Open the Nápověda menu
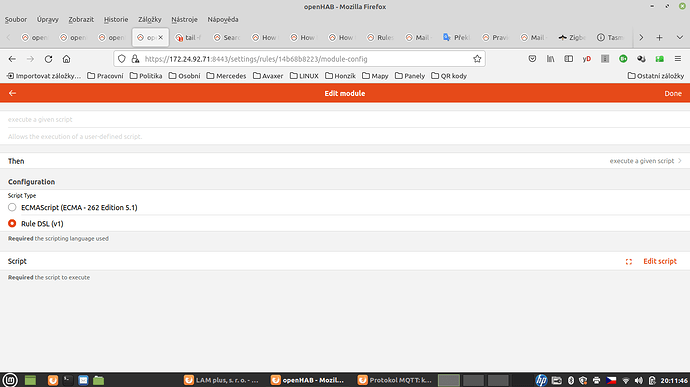690x387 pixels. (223, 19)
